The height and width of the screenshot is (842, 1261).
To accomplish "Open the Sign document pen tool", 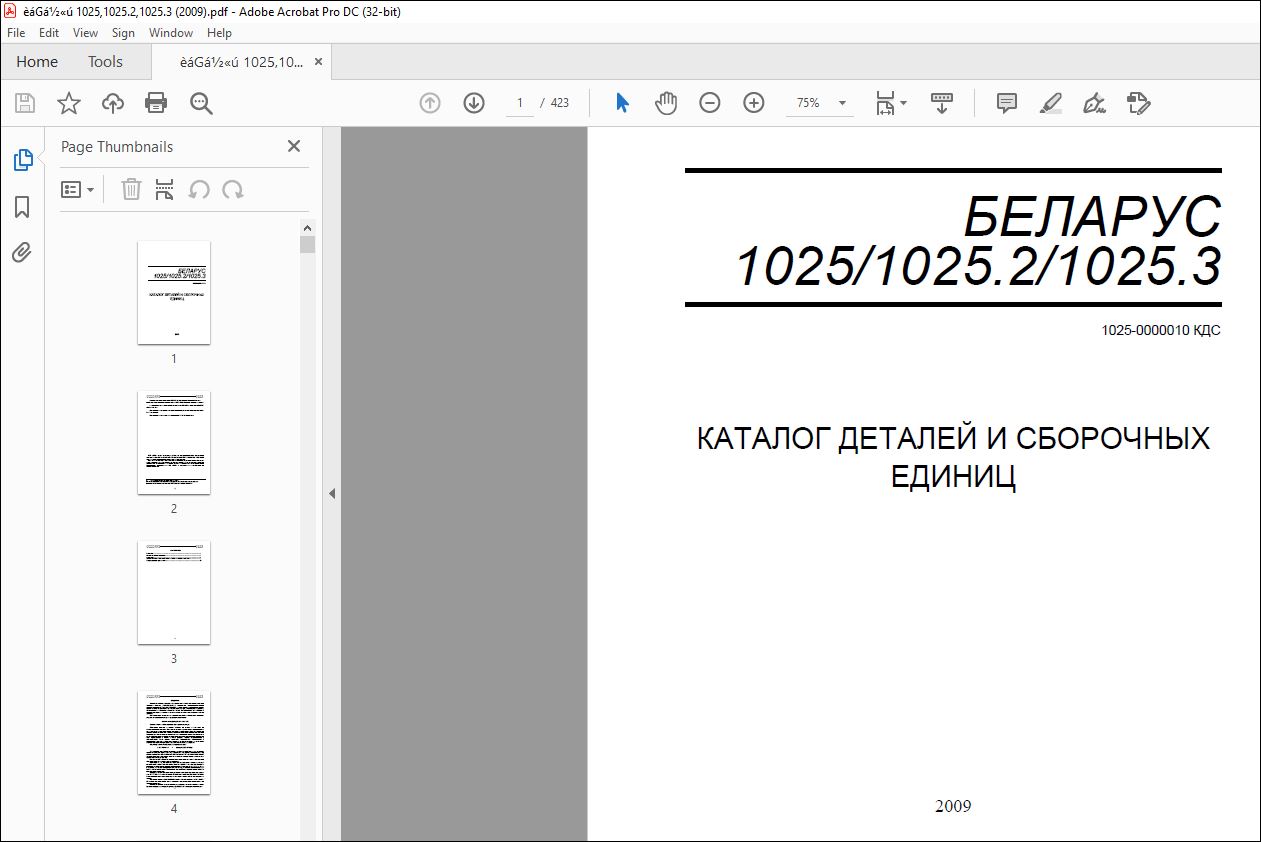I will point(1095,103).
